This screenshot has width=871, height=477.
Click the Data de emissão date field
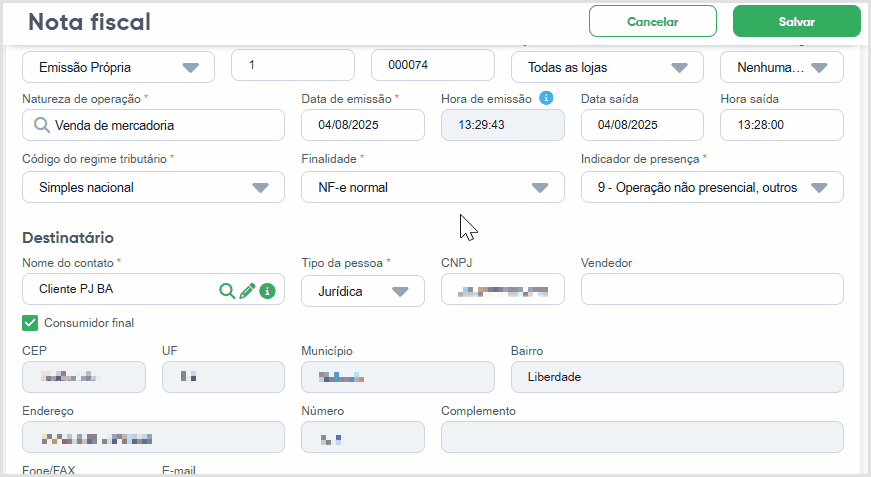point(363,125)
